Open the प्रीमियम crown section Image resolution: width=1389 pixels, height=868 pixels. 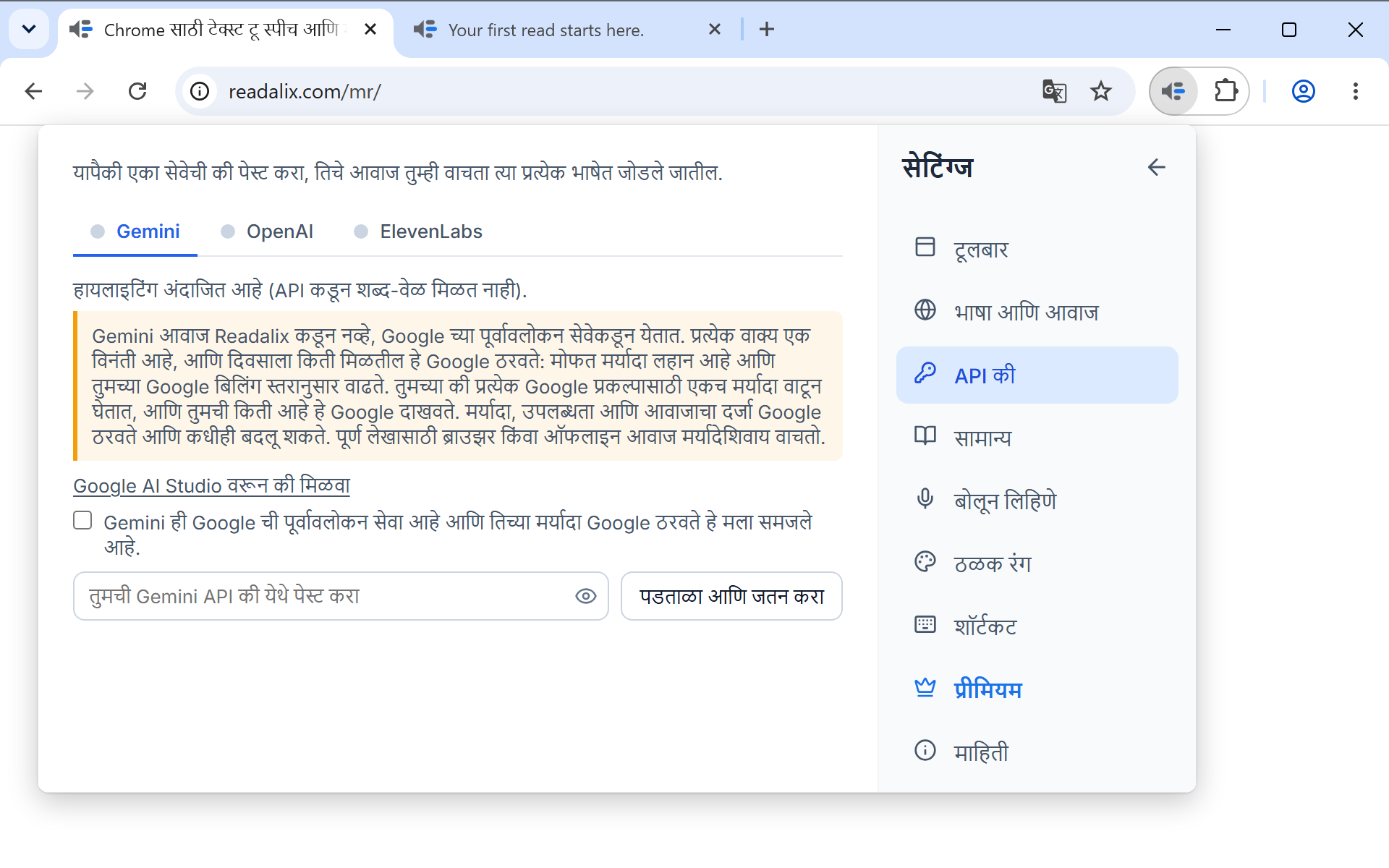(x=1037, y=689)
